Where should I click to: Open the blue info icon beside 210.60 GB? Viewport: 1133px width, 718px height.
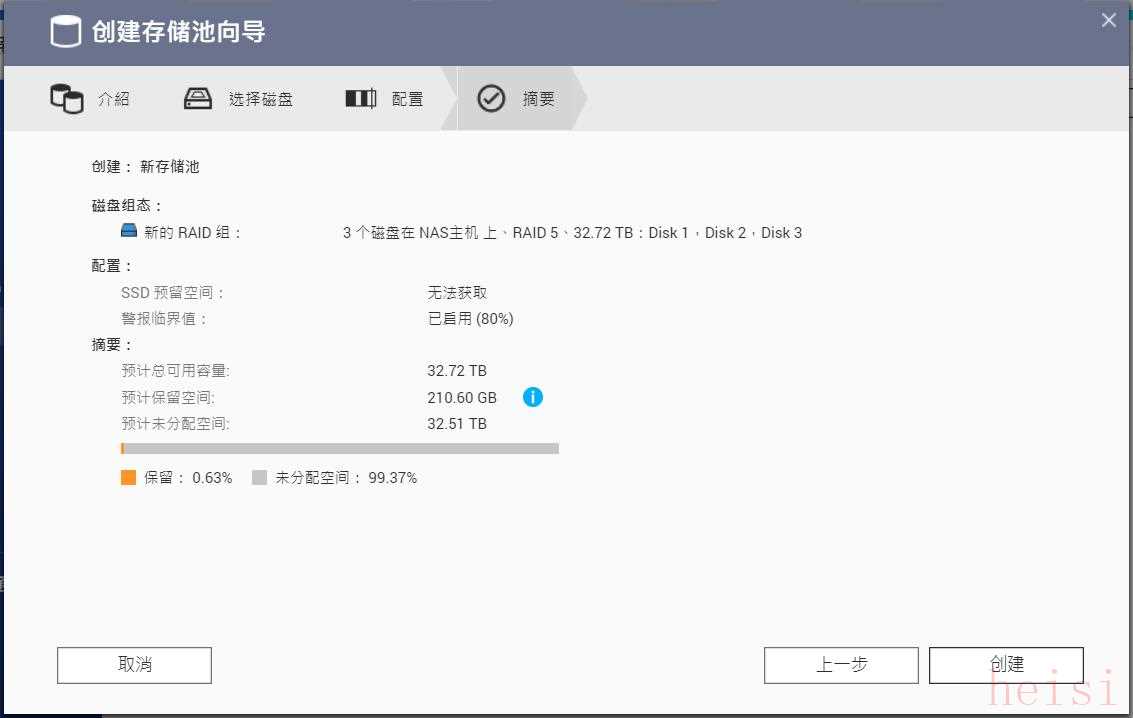[533, 397]
